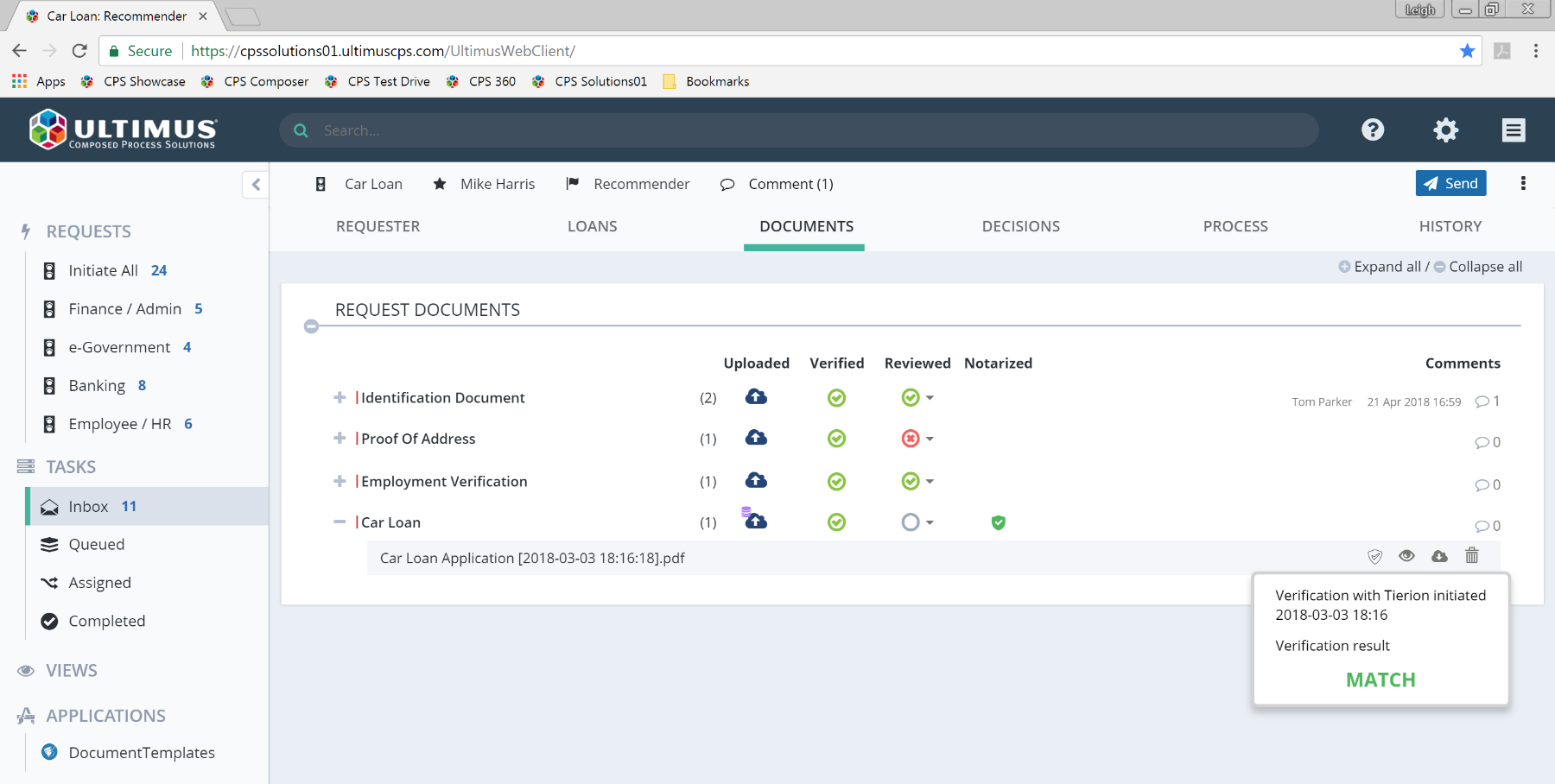The width and height of the screenshot is (1555, 784).
Task: Preview Car Loan Application PDF with the eye icon
Action: point(1406,556)
